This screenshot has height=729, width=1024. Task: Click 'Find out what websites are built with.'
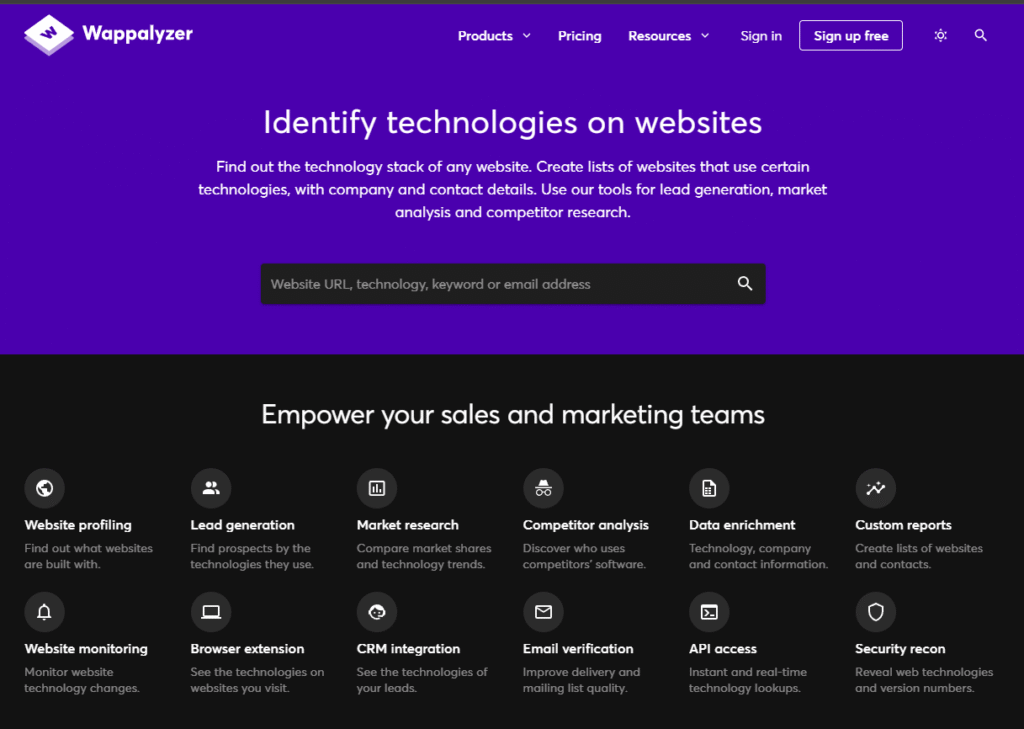89,556
